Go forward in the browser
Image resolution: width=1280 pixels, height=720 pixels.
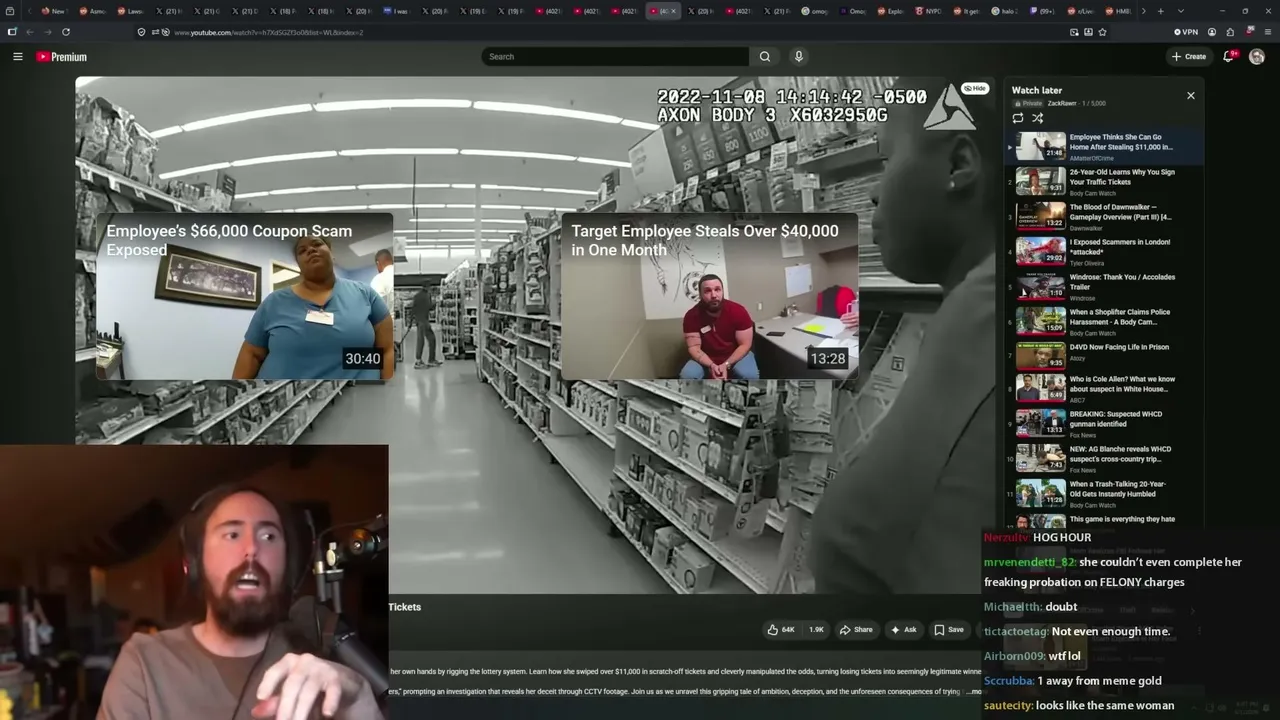point(47,32)
